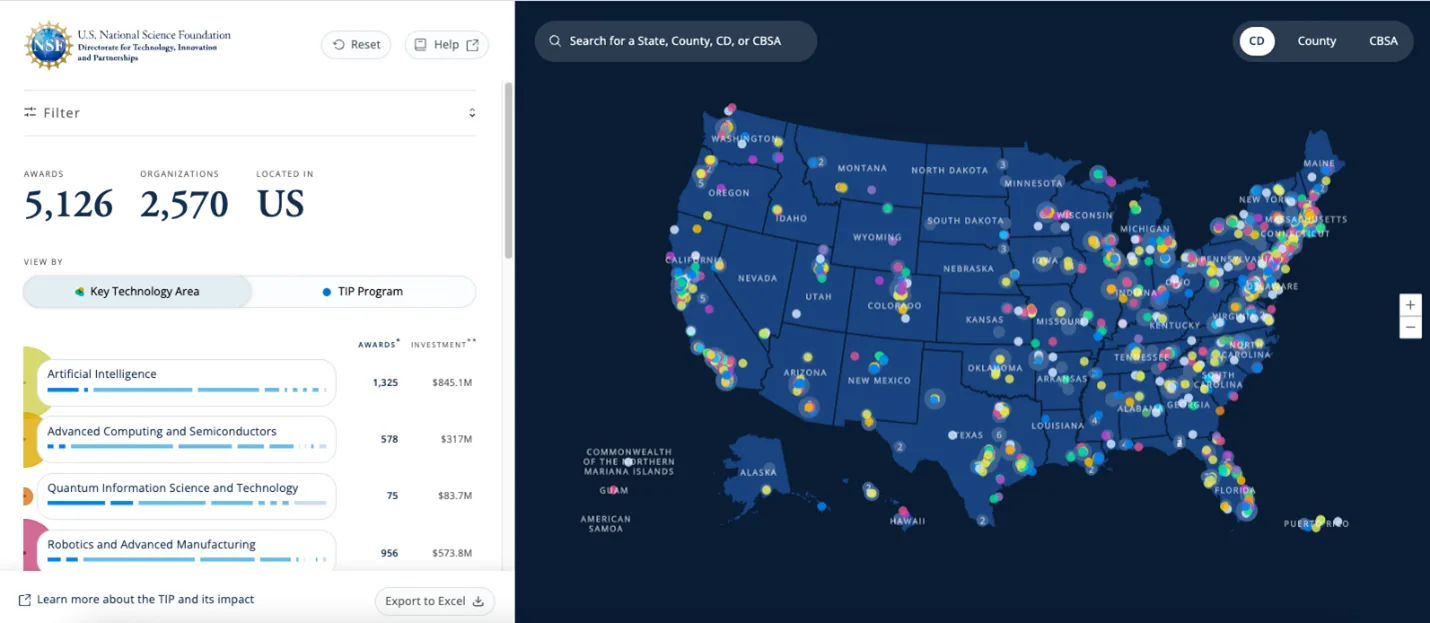Open the Help link button
Viewport: 1430px width, 623px height.
tap(447, 45)
